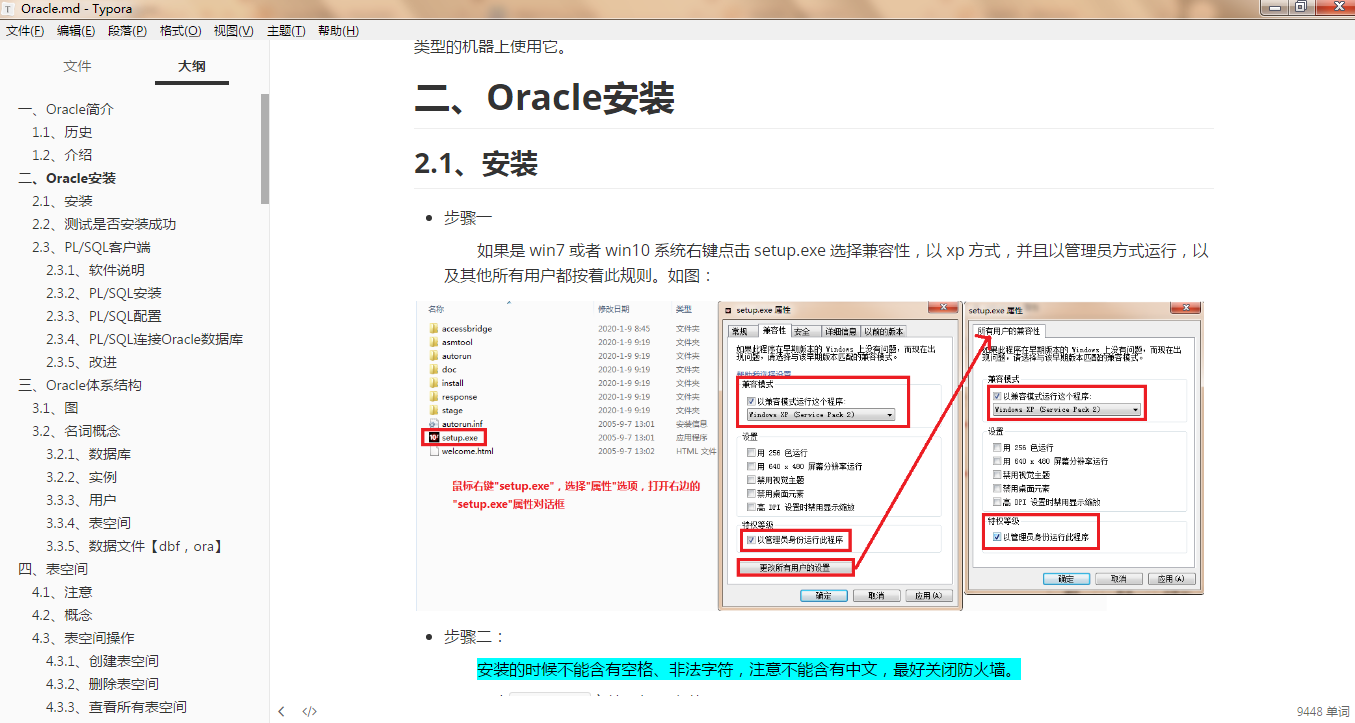Jump to 2.2、测试是否安装成功 in outline
This screenshot has height=723, width=1355.
click(104, 224)
